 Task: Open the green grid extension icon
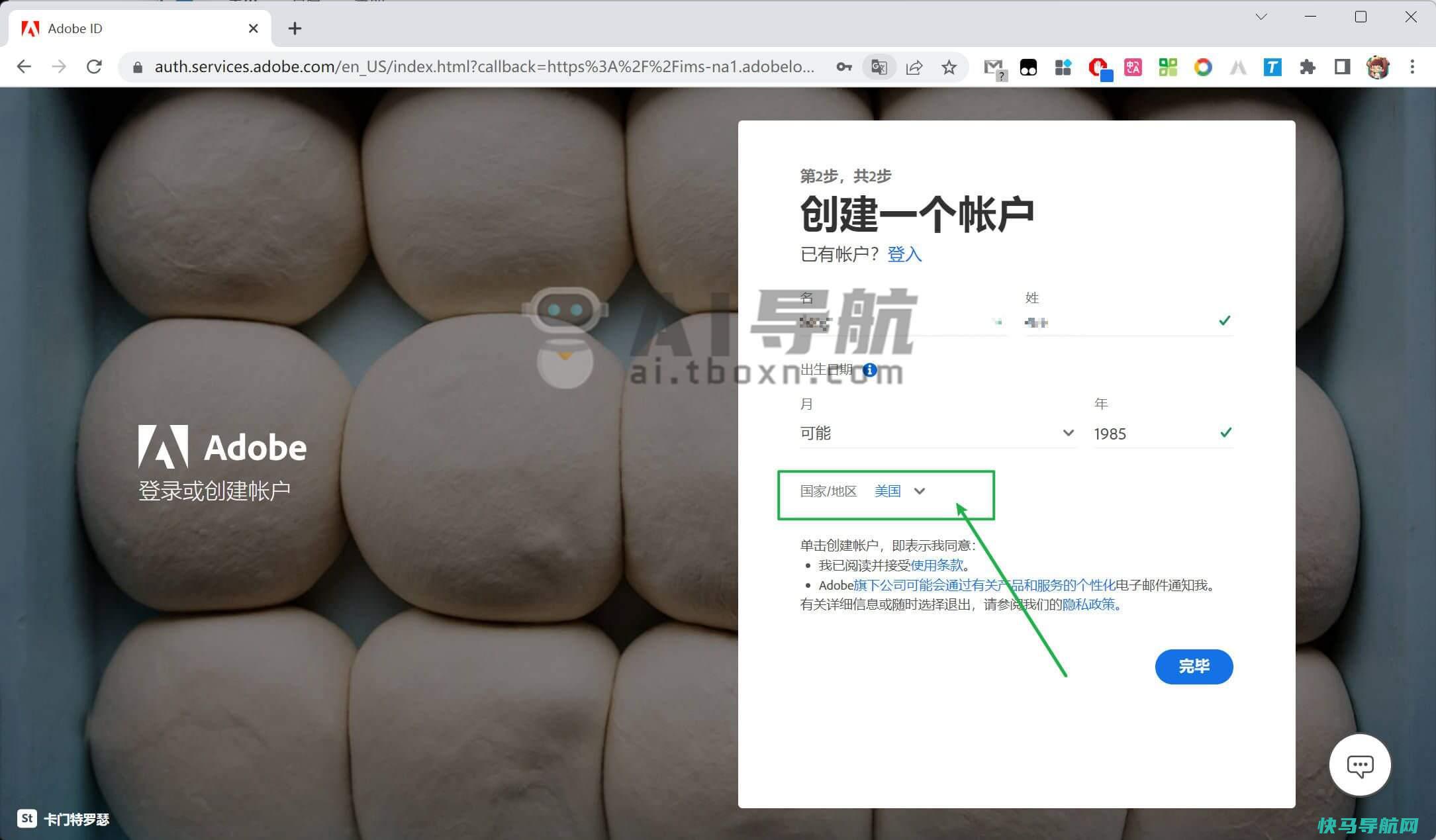(1168, 67)
